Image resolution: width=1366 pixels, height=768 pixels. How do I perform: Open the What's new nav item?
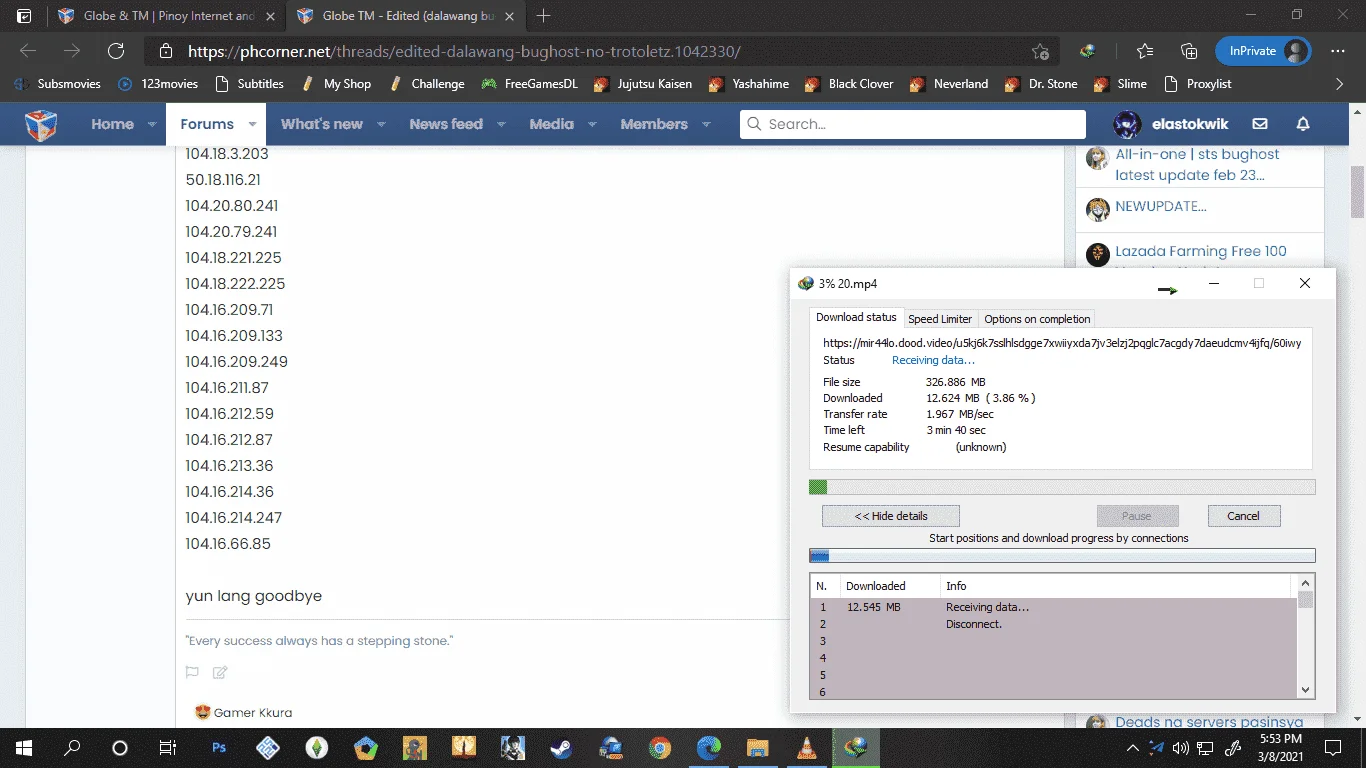322,124
